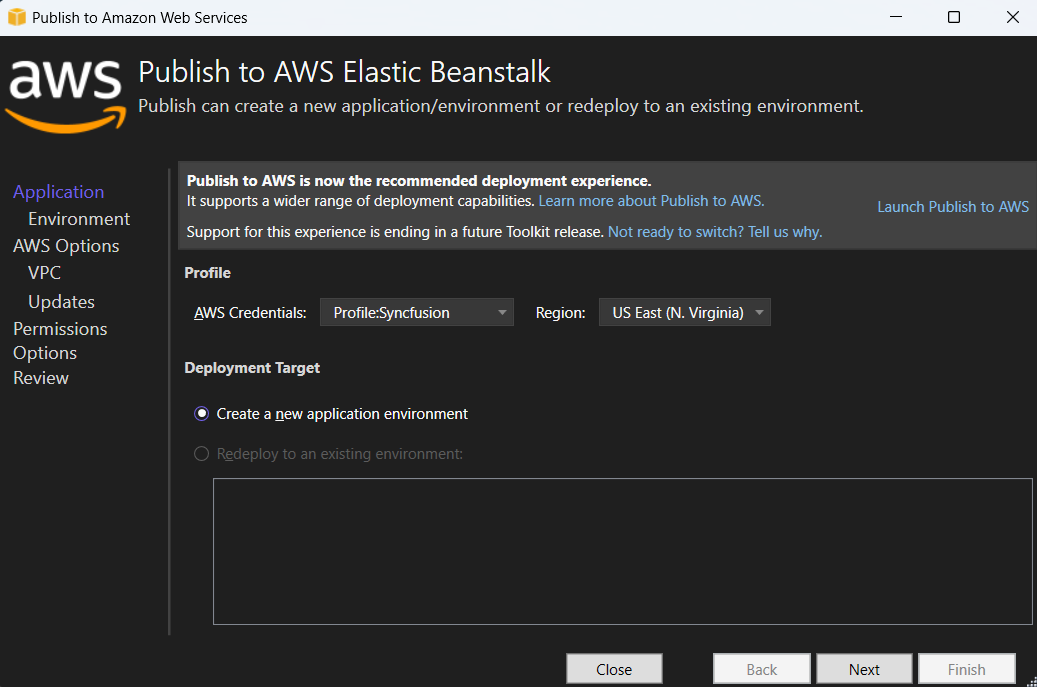
Task: Open Learn more about Publish to AWS link
Action: pyautogui.click(x=651, y=201)
